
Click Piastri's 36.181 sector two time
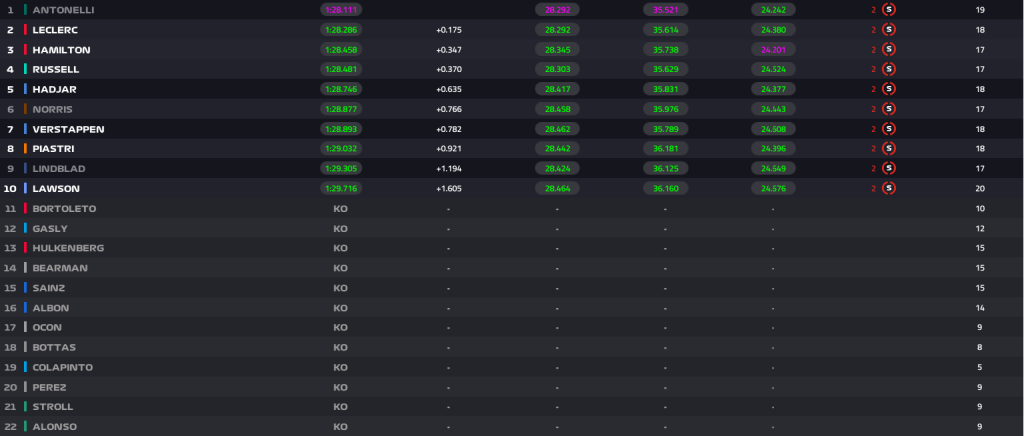click(x=665, y=148)
